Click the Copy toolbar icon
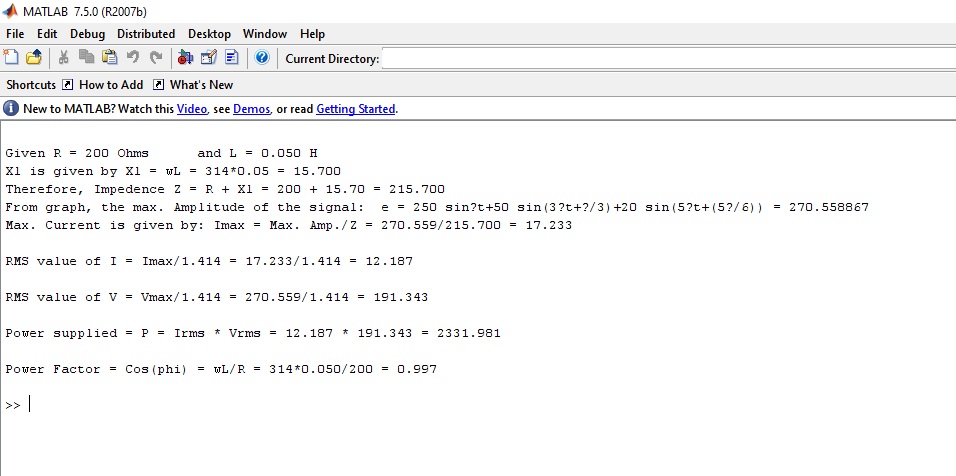956x476 pixels. (x=87, y=58)
